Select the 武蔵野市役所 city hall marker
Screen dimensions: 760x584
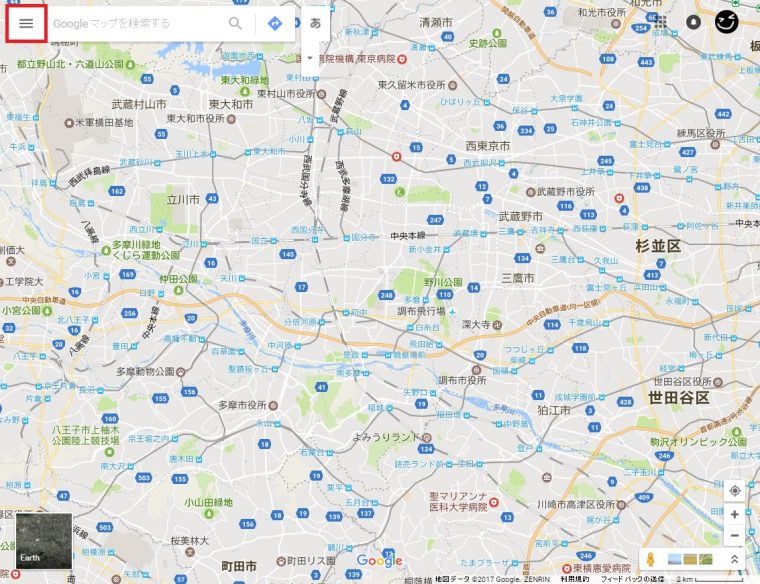tap(531, 192)
